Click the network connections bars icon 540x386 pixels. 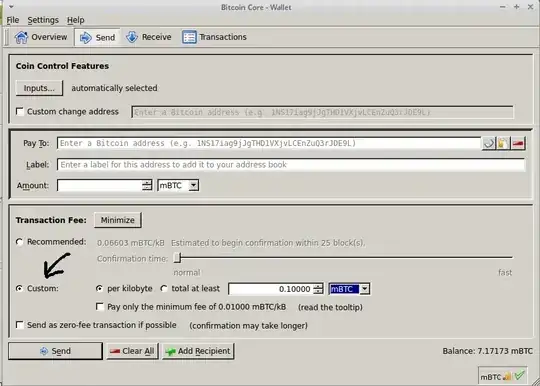click(507, 377)
